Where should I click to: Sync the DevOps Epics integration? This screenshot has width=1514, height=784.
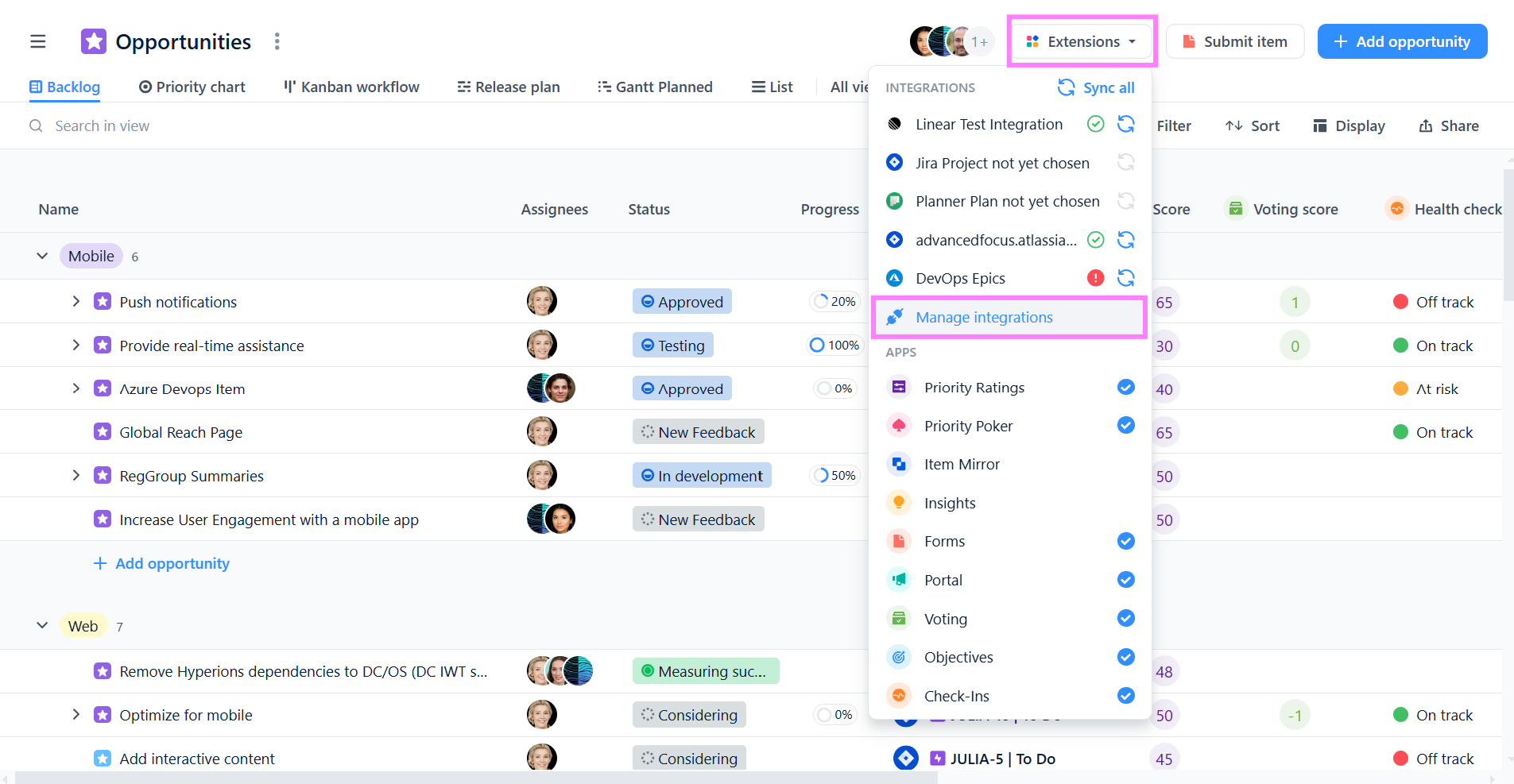(1126, 278)
